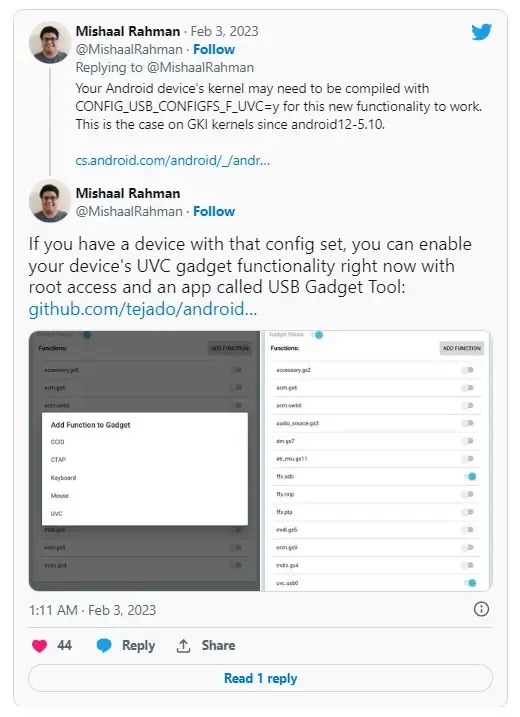Toggle the uvc.usb0 function switch
520x717 pixels.
click(x=469, y=583)
